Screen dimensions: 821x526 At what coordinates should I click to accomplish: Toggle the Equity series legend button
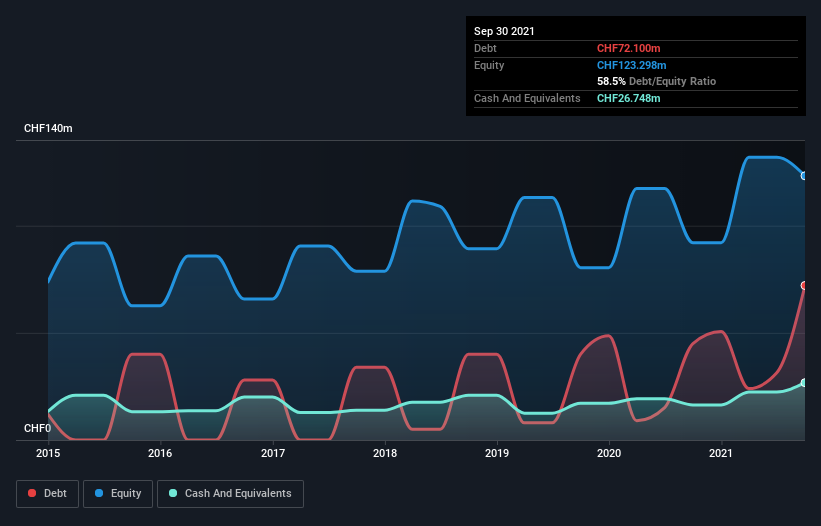(118, 494)
